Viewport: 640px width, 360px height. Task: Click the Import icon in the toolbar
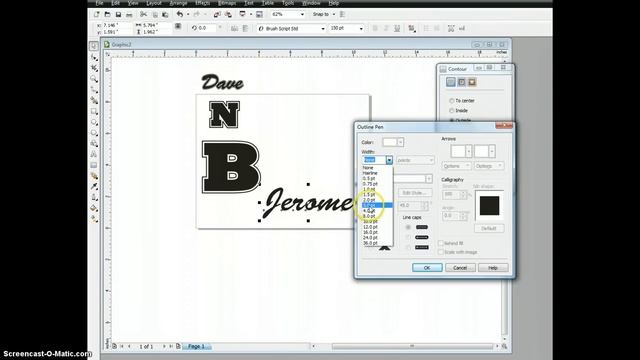[x=217, y=14]
